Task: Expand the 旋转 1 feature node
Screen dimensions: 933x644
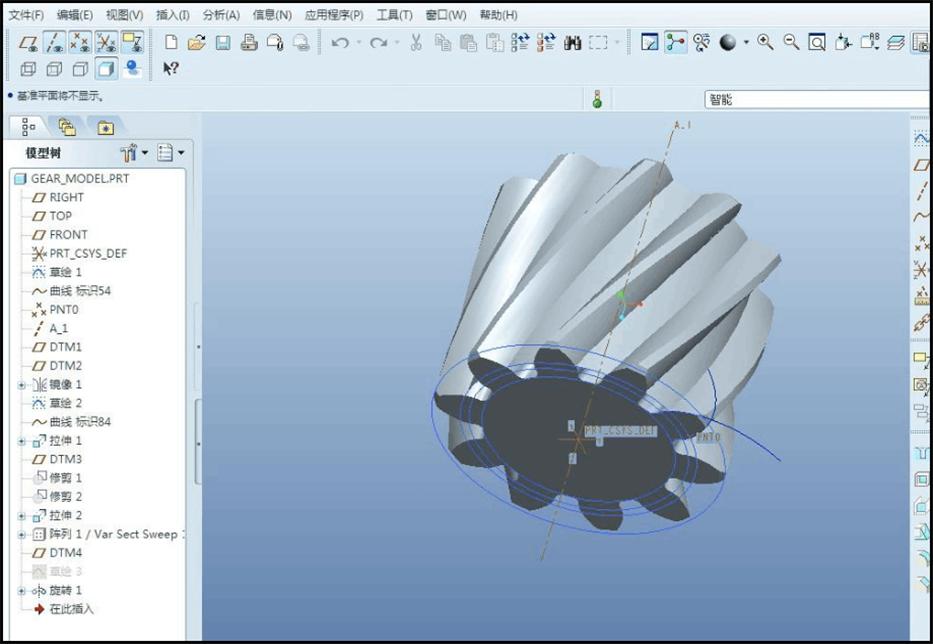Action: pos(22,590)
